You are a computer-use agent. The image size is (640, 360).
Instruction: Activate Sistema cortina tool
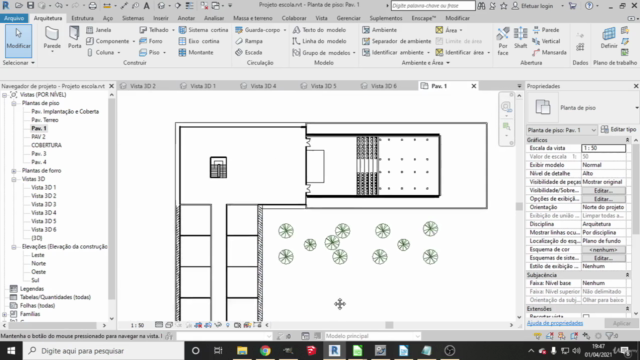[x=203, y=30]
